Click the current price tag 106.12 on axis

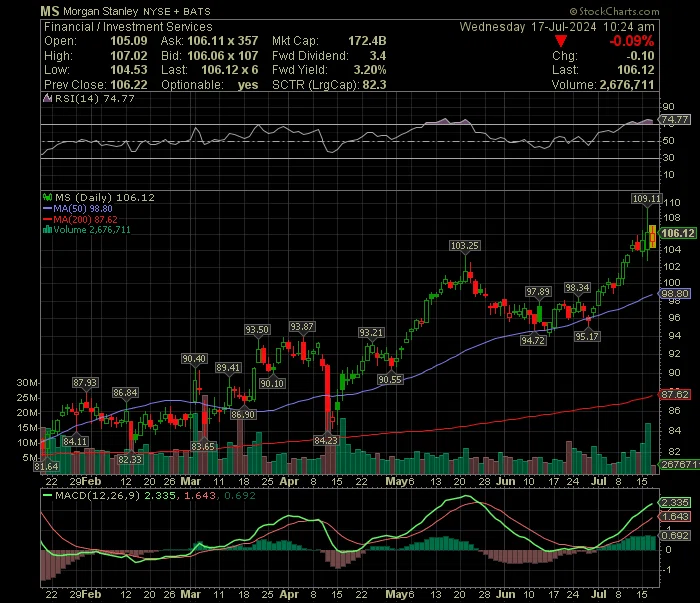(x=678, y=233)
